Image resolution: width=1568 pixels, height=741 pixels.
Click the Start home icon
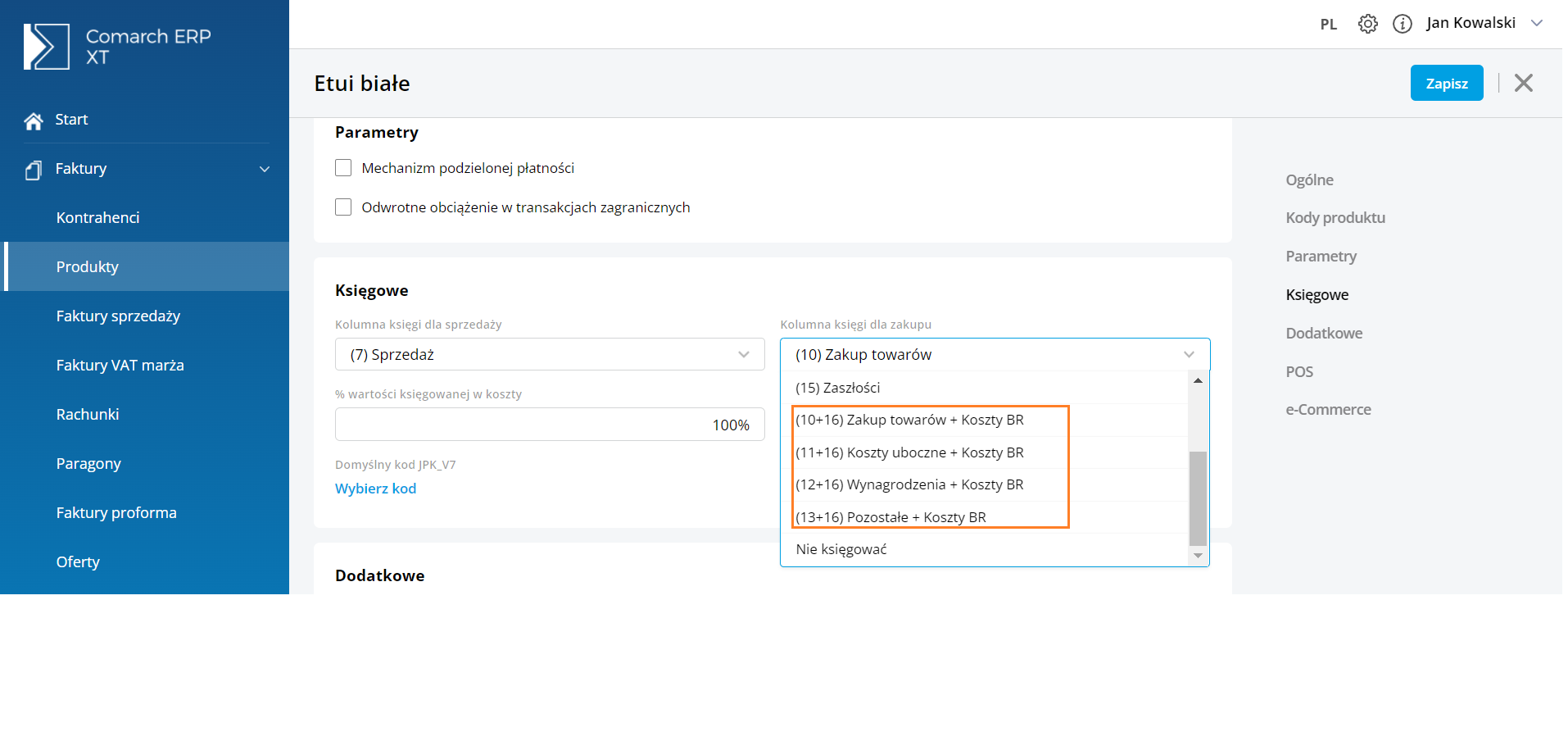tap(34, 120)
